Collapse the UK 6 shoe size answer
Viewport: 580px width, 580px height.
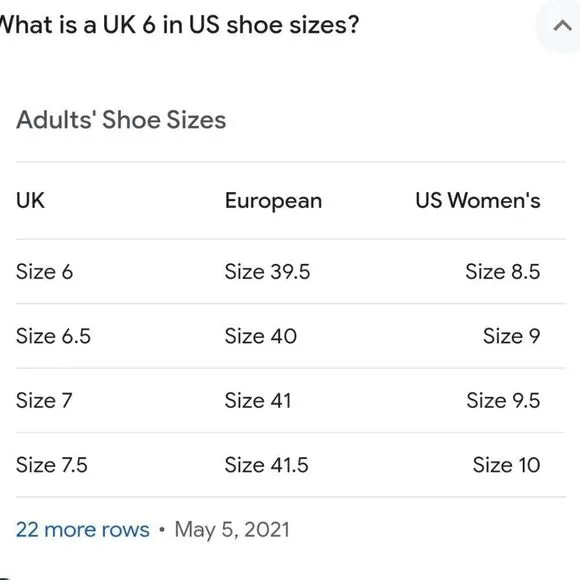pyautogui.click(x=562, y=26)
